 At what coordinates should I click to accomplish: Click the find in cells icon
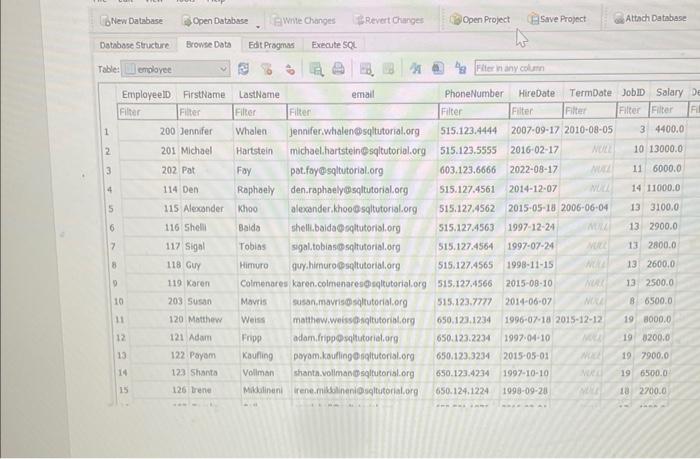click(438, 68)
